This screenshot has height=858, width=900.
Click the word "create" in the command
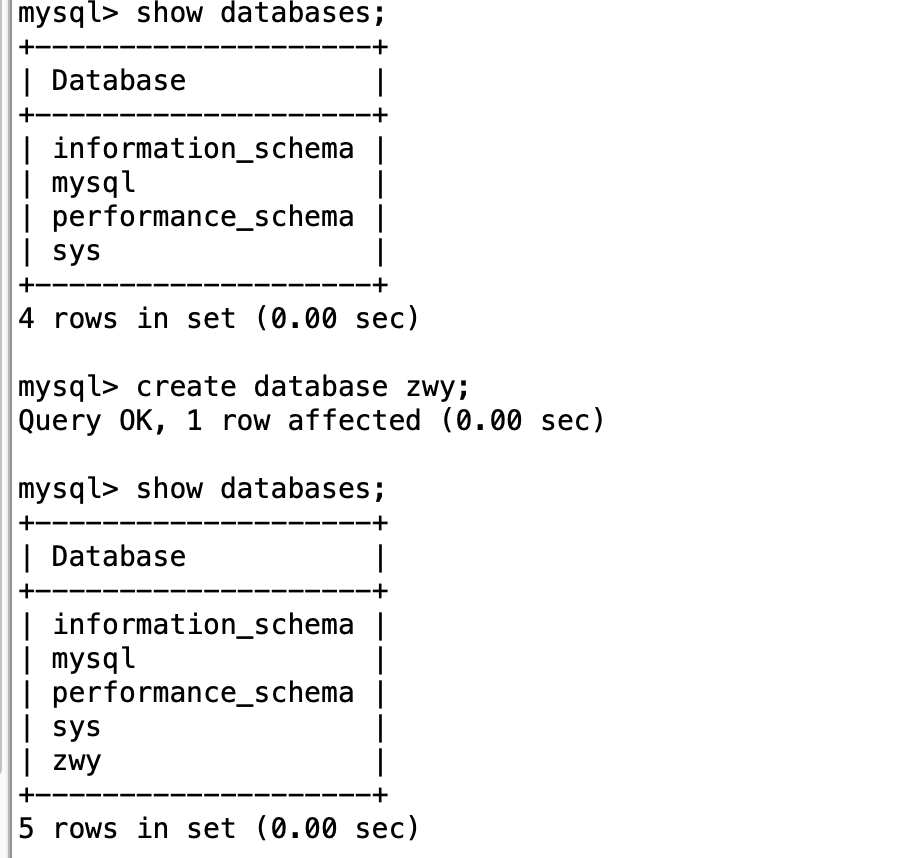tap(186, 387)
